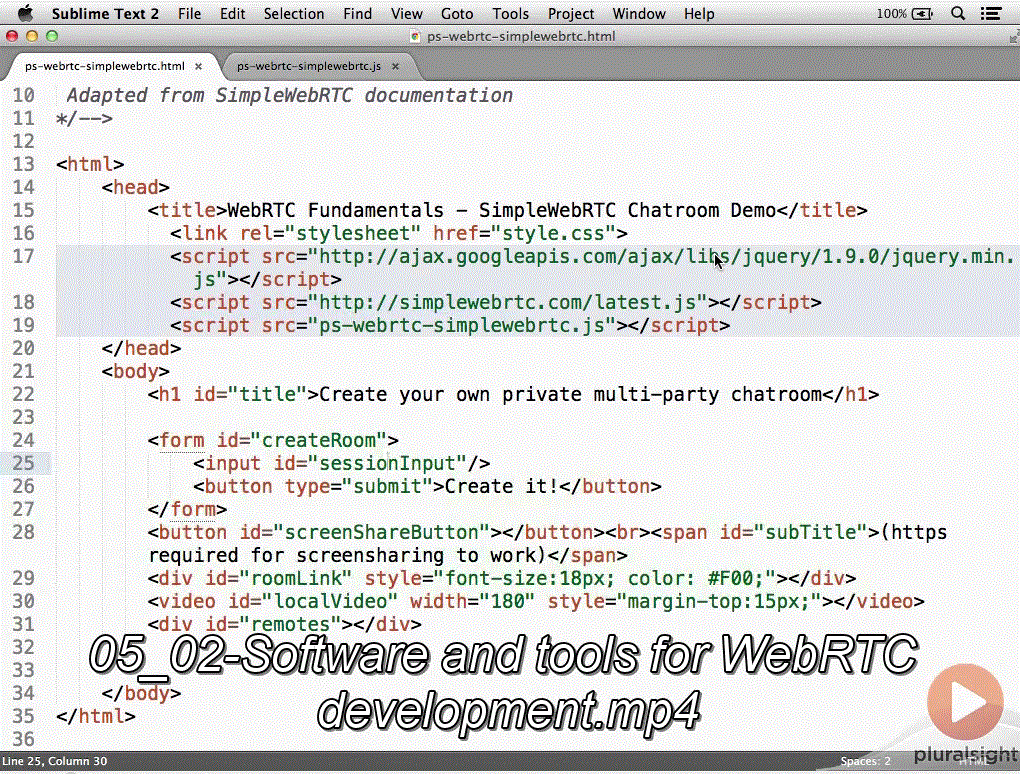The width and height of the screenshot is (1020, 774).
Task: Click the title tag text on line 15
Action: (x=502, y=210)
